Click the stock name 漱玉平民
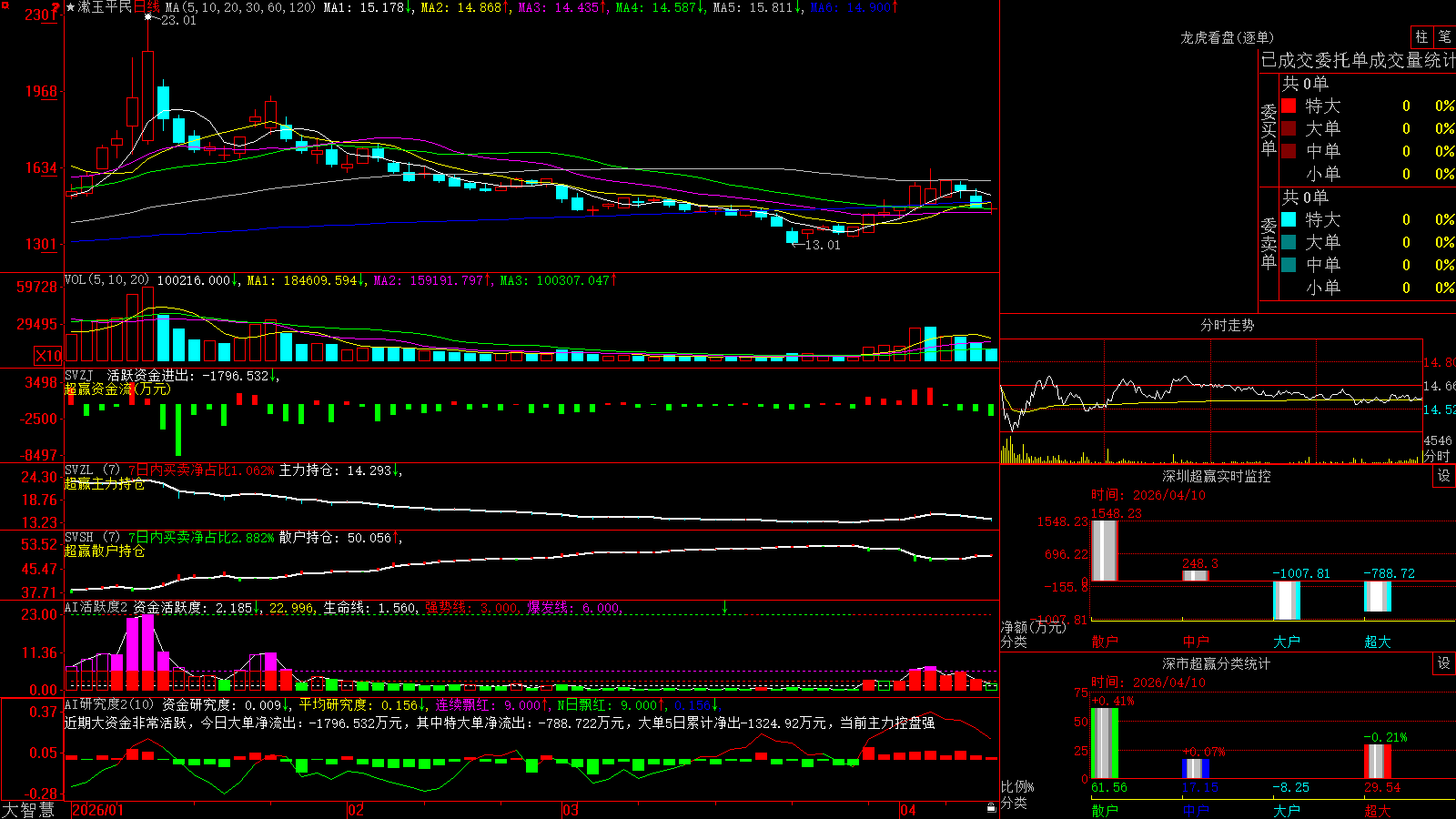Viewport: 1456px width, 819px height. [x=105, y=7]
